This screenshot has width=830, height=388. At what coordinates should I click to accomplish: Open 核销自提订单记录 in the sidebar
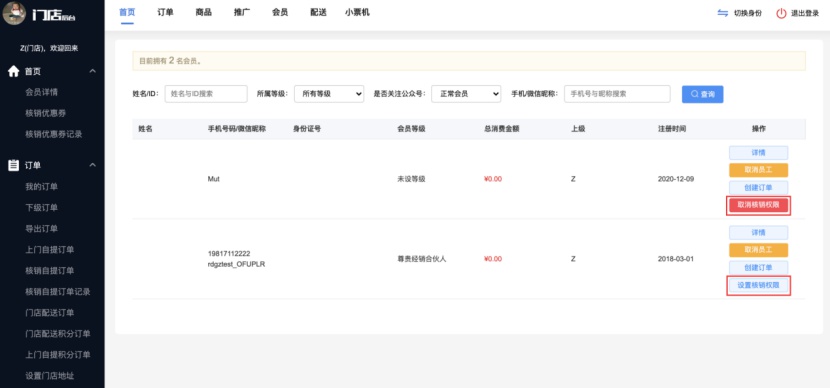pos(58,292)
